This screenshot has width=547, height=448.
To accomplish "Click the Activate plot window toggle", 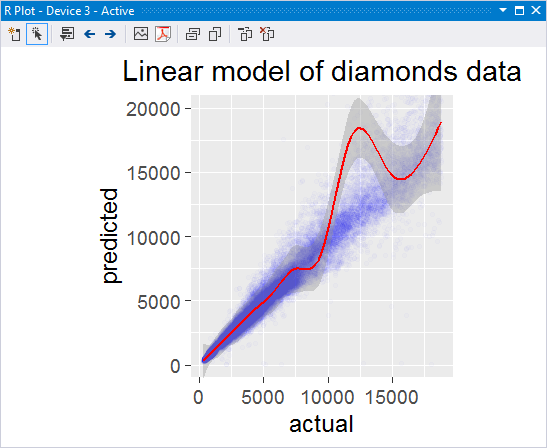I will (x=37, y=34).
